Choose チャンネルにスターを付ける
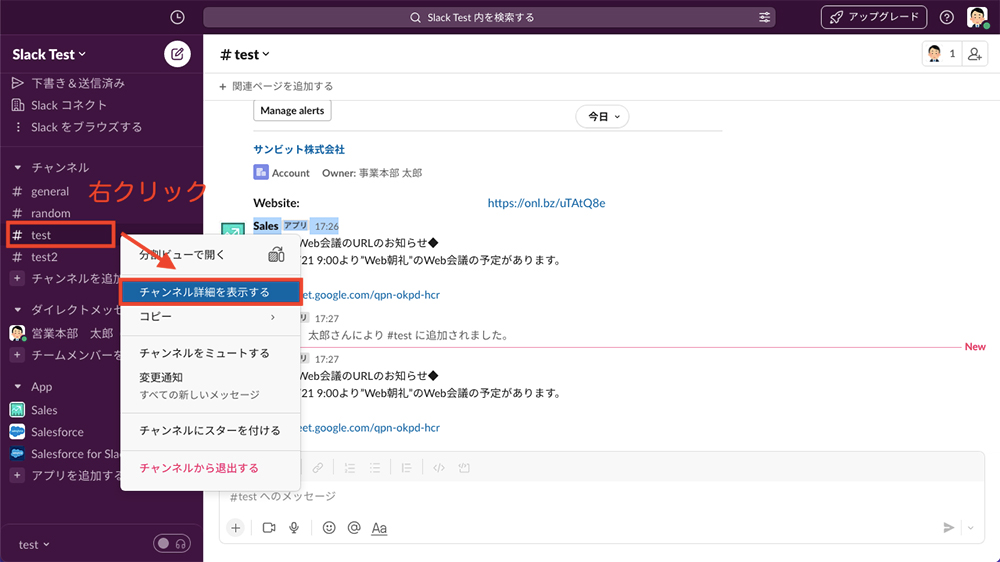This screenshot has width=1000, height=562. [x=210, y=430]
